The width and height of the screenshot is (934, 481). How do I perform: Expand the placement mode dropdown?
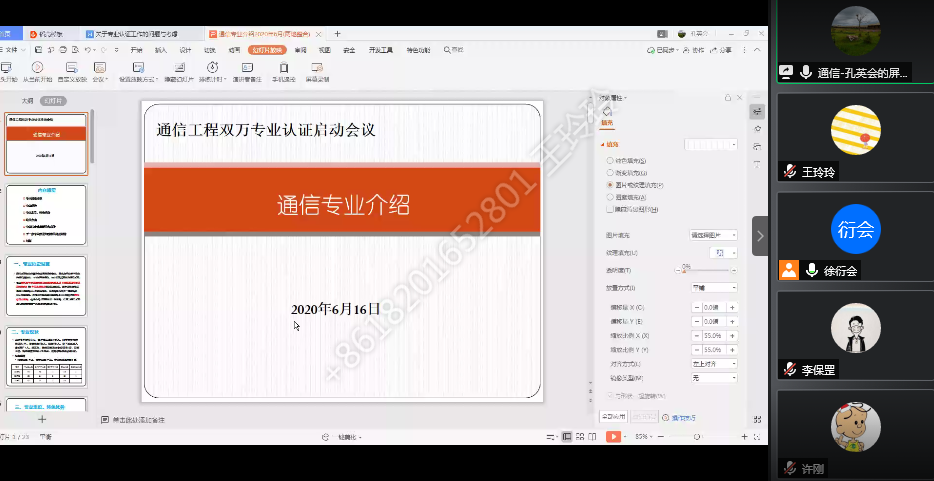[x=714, y=287]
